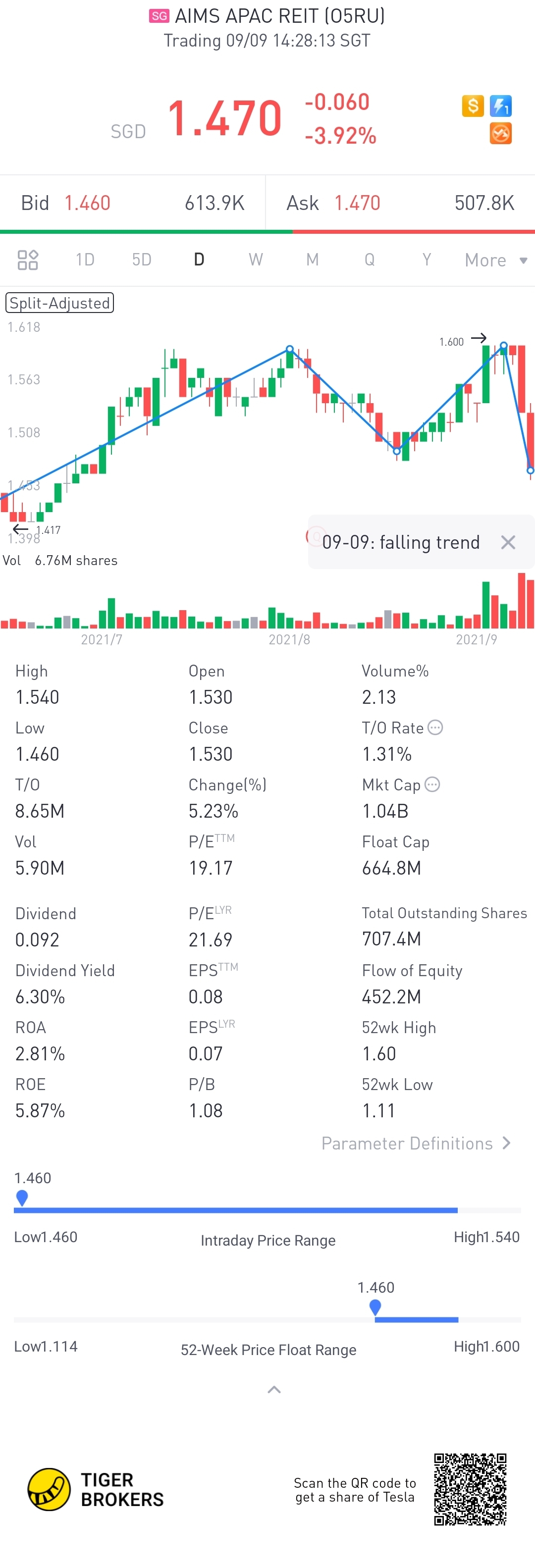Select the yearly Y chart period

click(x=427, y=260)
